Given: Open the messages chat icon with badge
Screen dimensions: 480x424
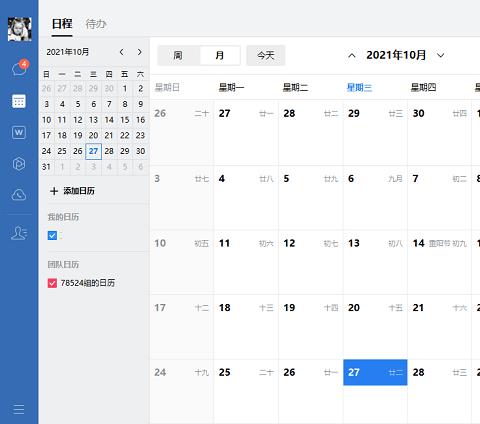Looking at the screenshot, I should point(19,69).
